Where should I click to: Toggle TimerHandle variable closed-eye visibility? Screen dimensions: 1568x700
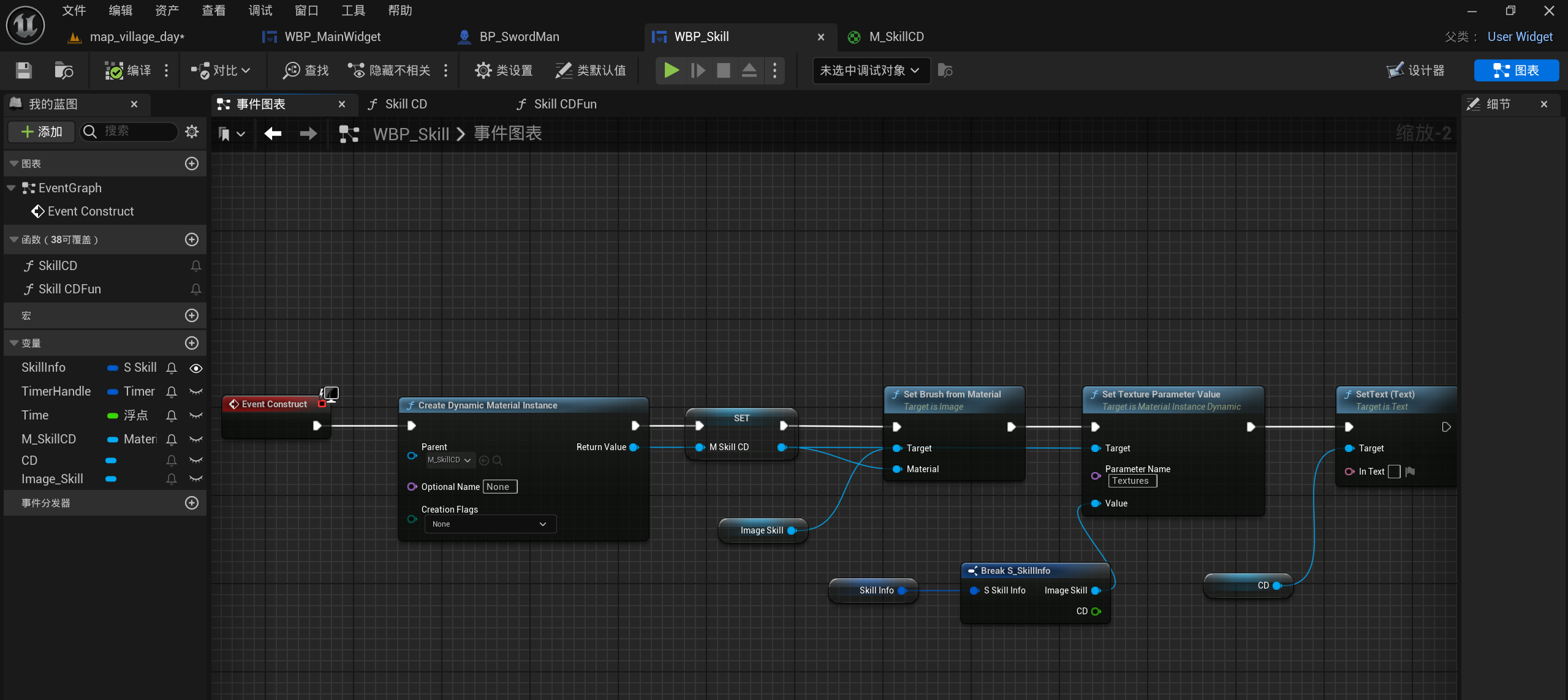click(196, 391)
